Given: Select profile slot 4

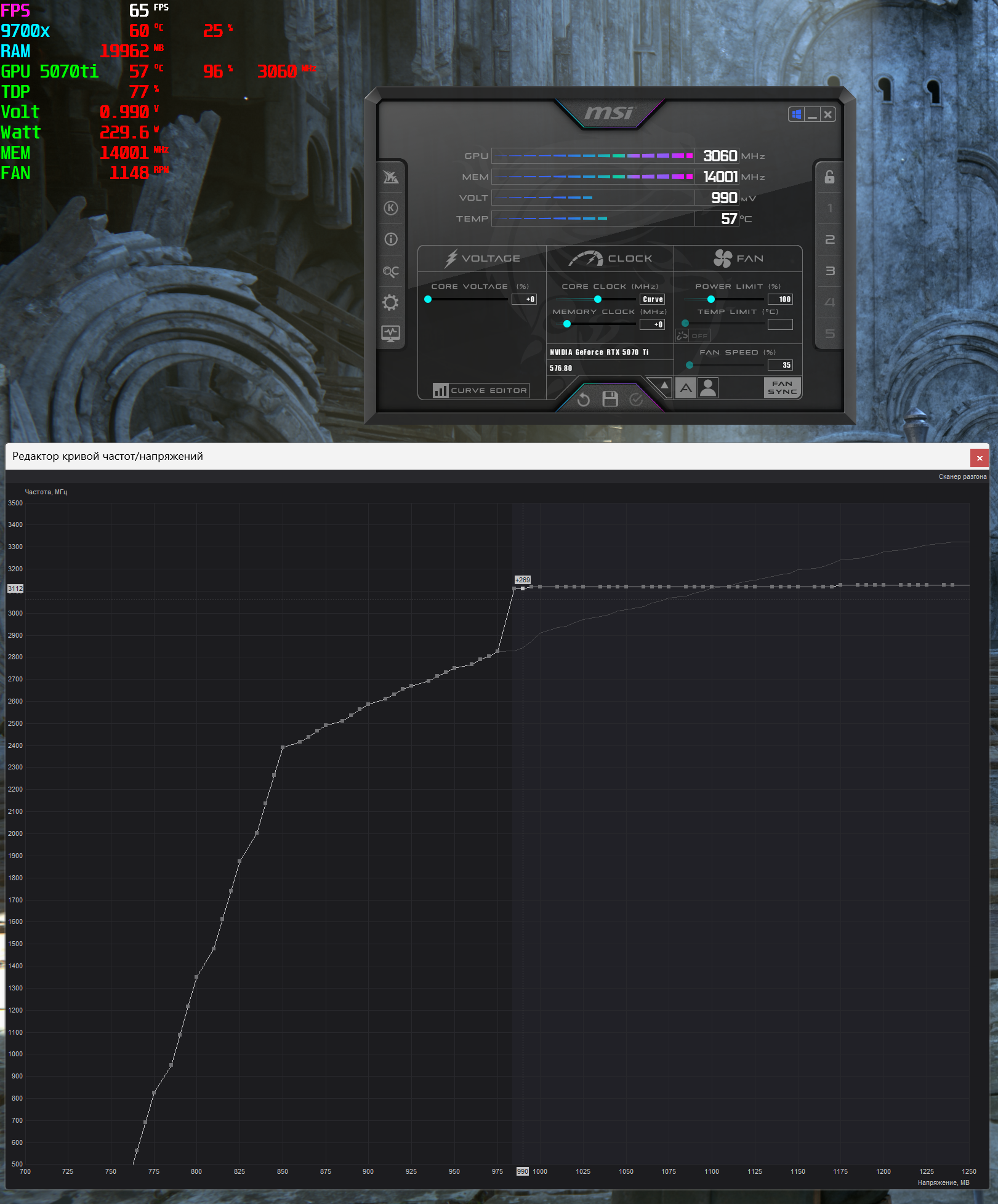Looking at the screenshot, I should click(830, 302).
